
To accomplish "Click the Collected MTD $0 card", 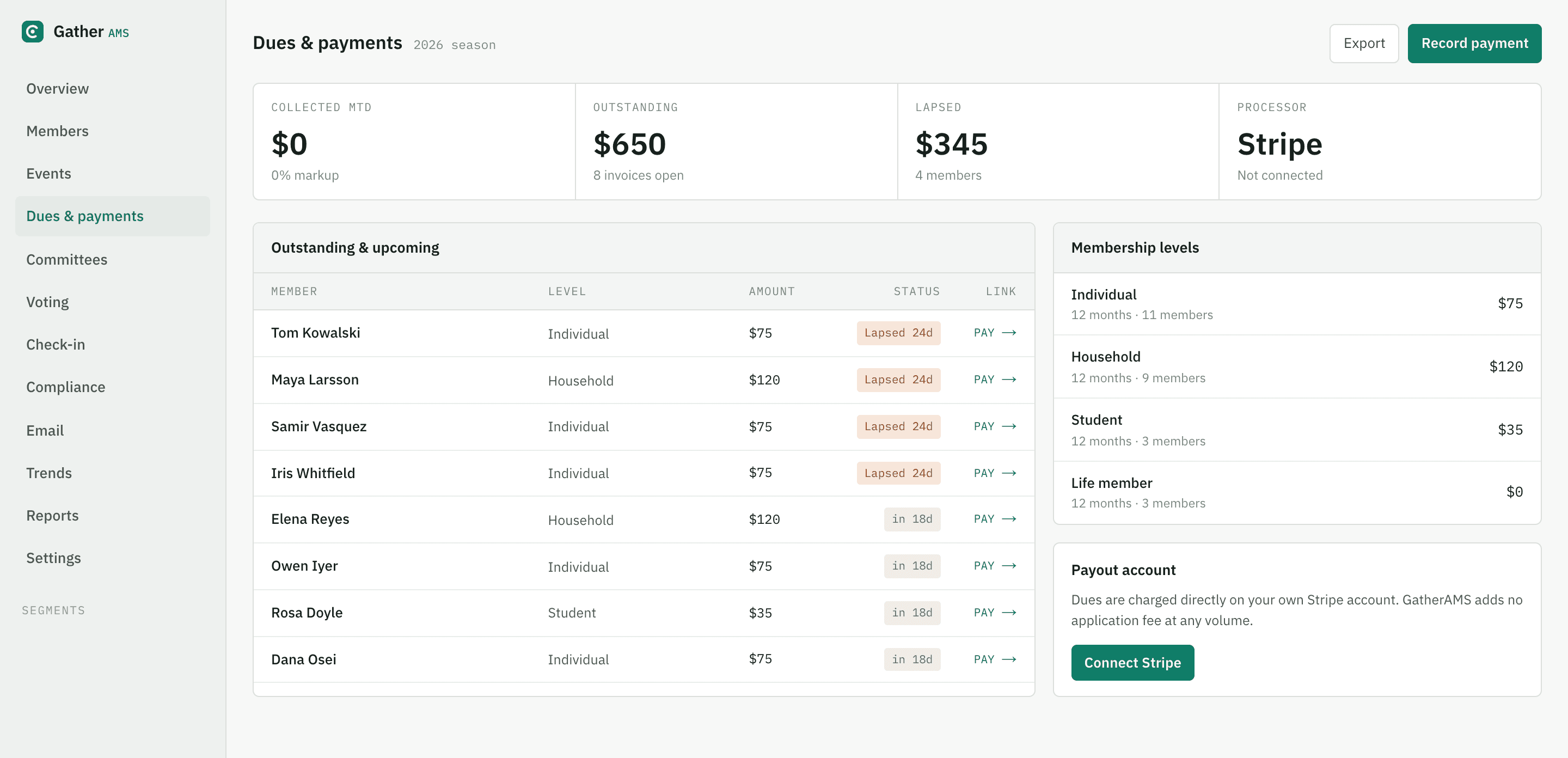I will tap(414, 142).
